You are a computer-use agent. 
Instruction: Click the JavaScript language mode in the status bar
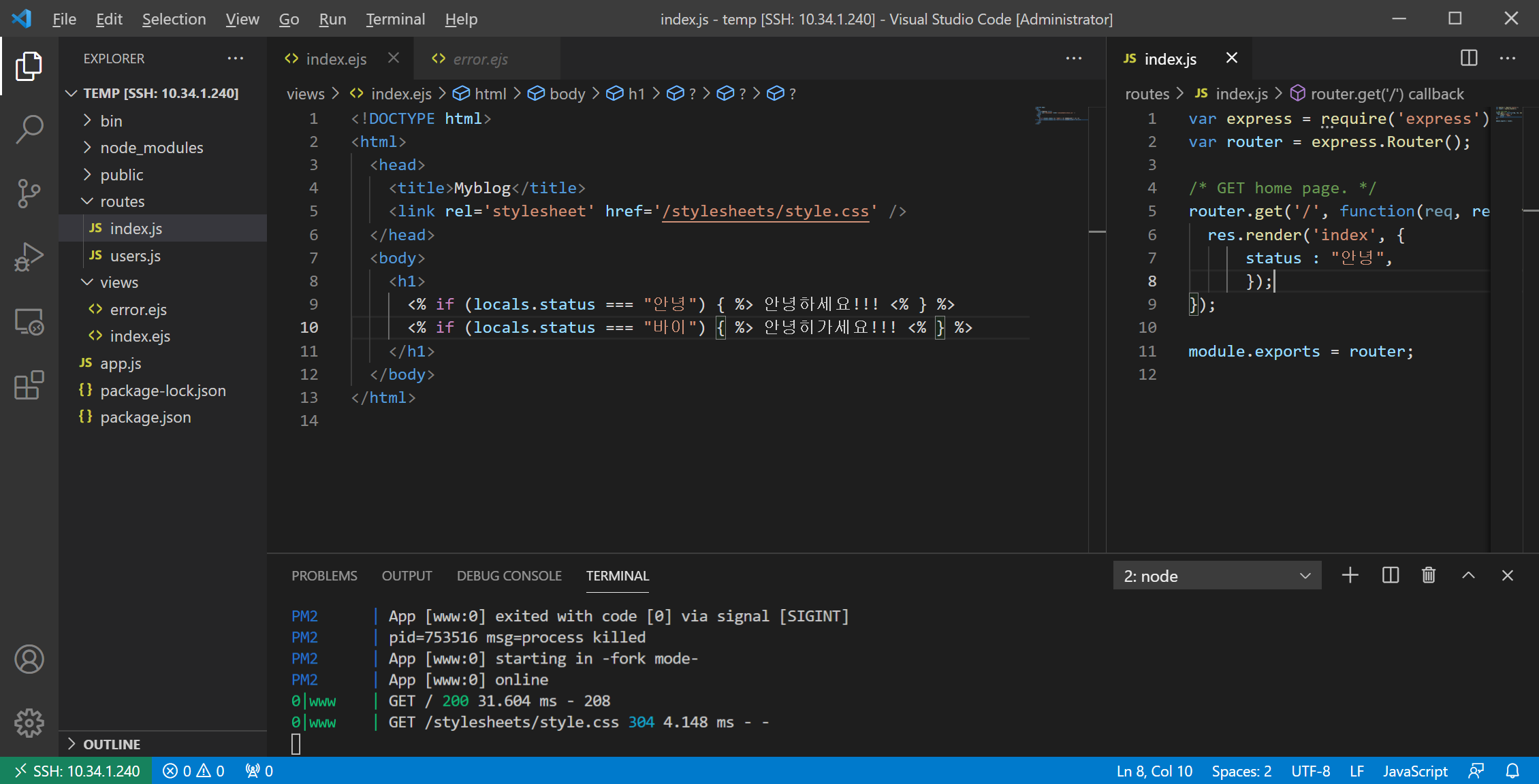pyautogui.click(x=1414, y=771)
